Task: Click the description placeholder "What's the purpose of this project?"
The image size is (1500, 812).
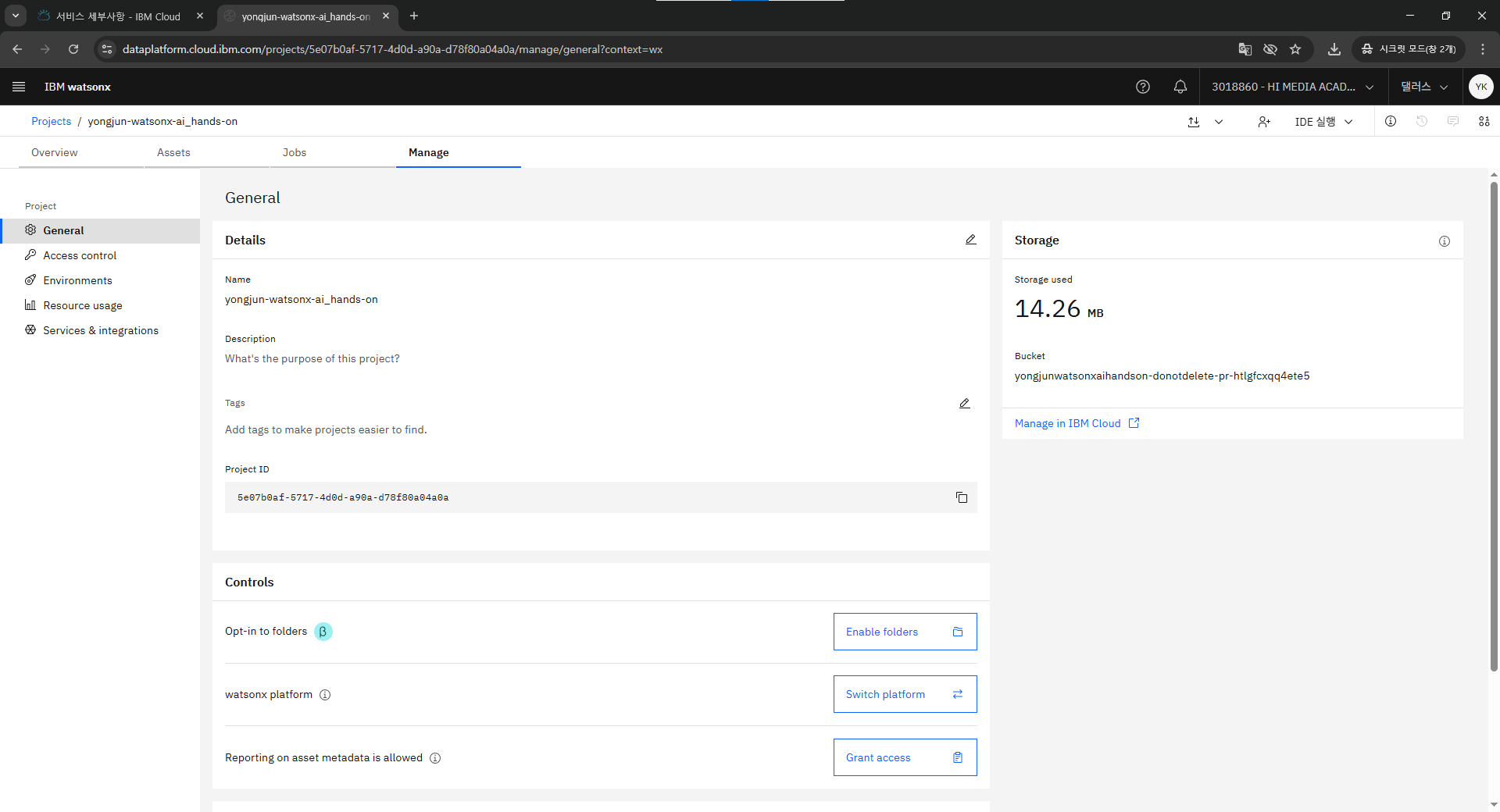Action: (x=312, y=358)
